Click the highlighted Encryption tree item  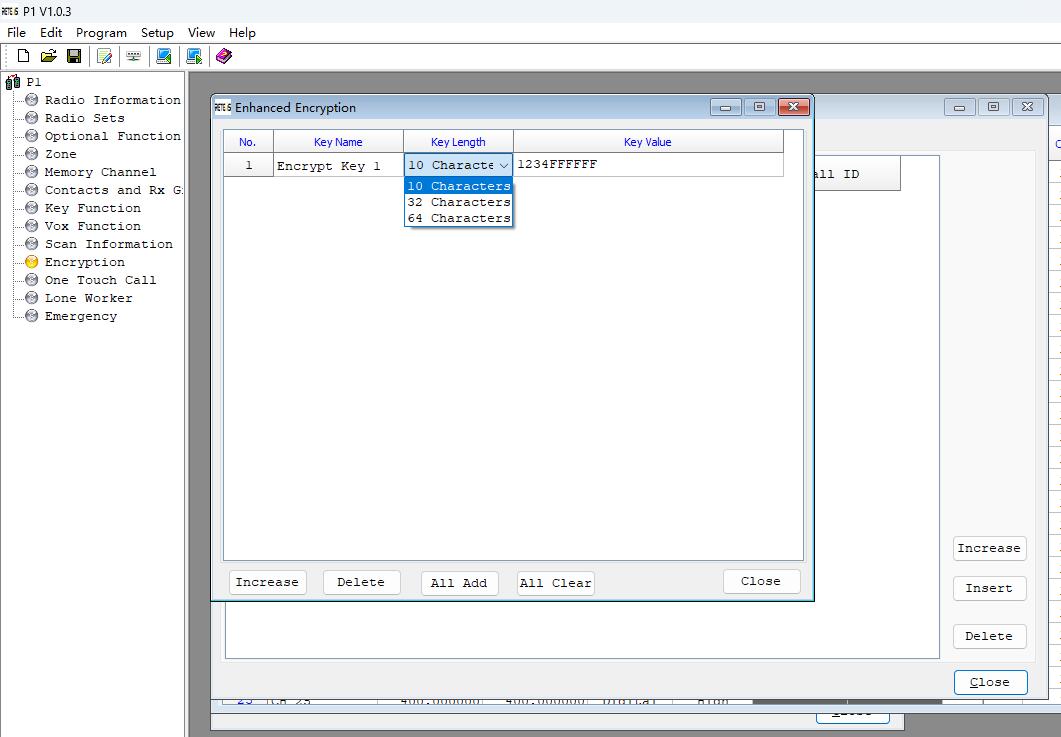[x=85, y=262]
